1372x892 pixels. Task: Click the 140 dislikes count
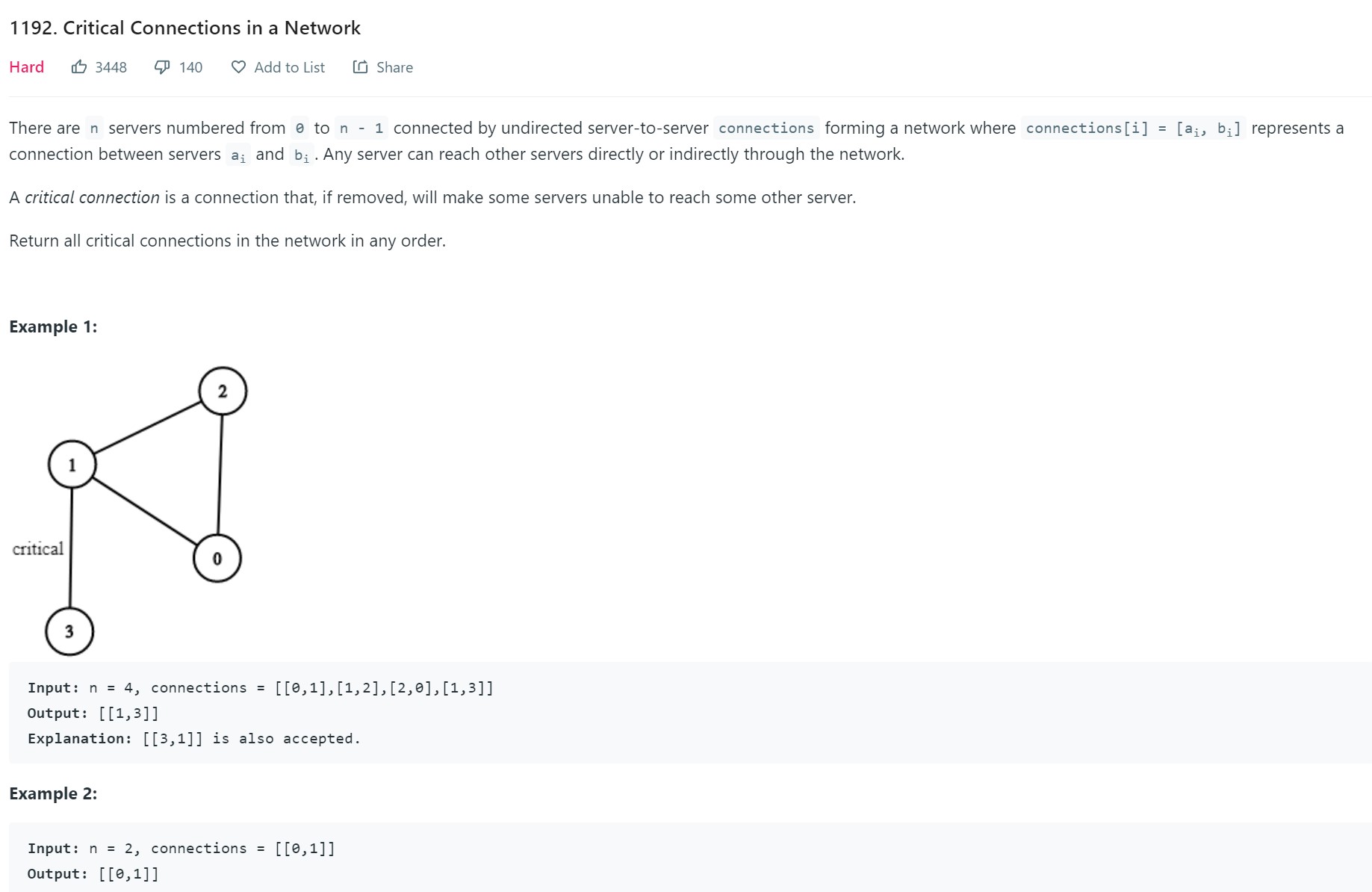pos(190,67)
